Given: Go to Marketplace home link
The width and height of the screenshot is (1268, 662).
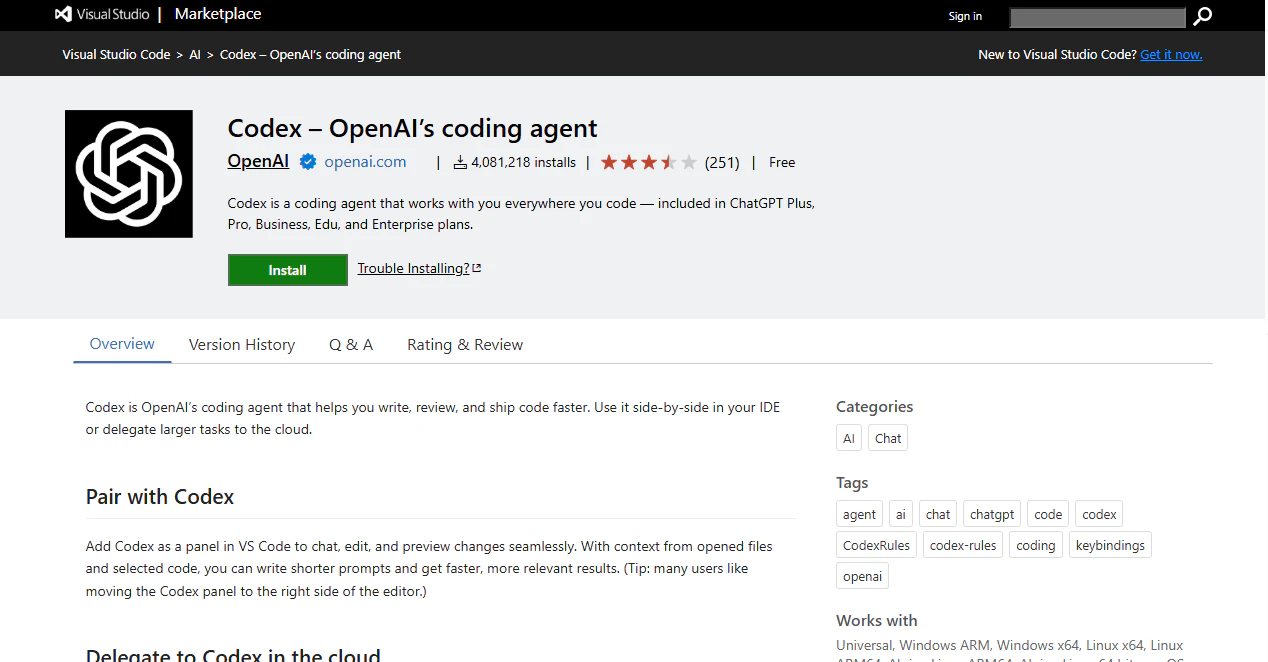Looking at the screenshot, I should tap(218, 14).
